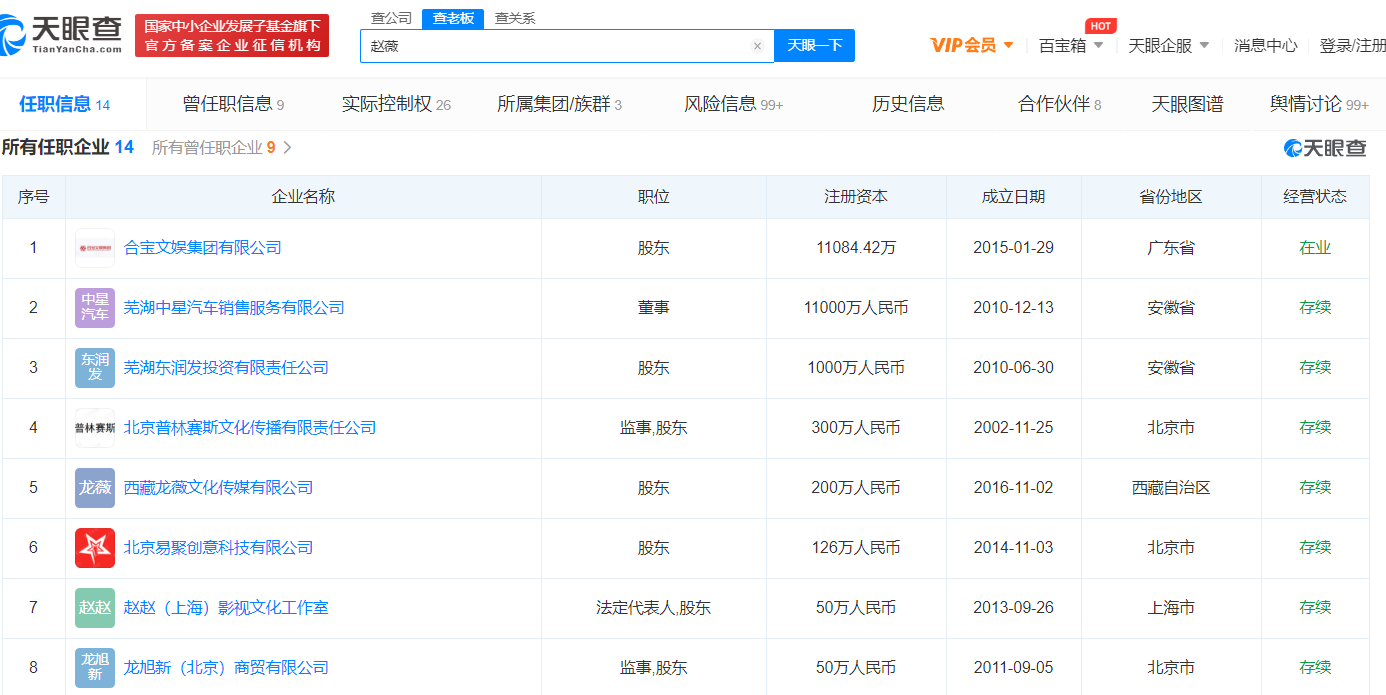Click the 合宝文娱集团 company logo icon
This screenshot has width=1386, height=695.
point(95,248)
